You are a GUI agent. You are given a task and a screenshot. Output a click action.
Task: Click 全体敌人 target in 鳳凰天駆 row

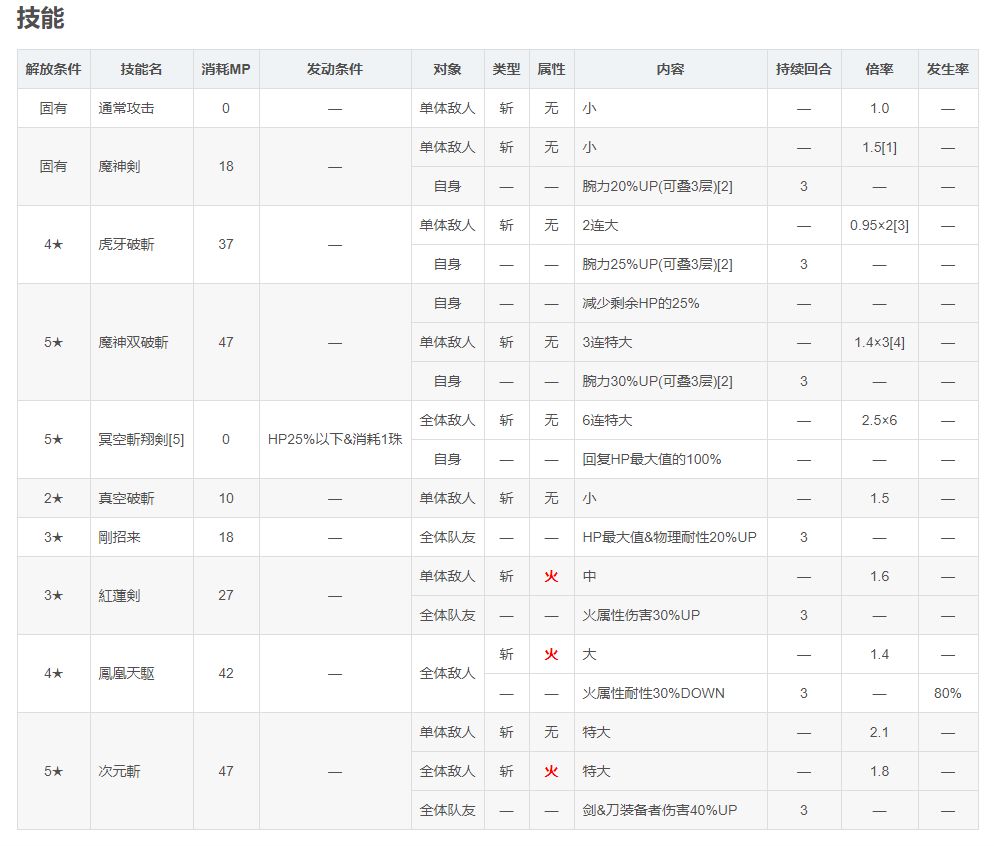(x=447, y=674)
